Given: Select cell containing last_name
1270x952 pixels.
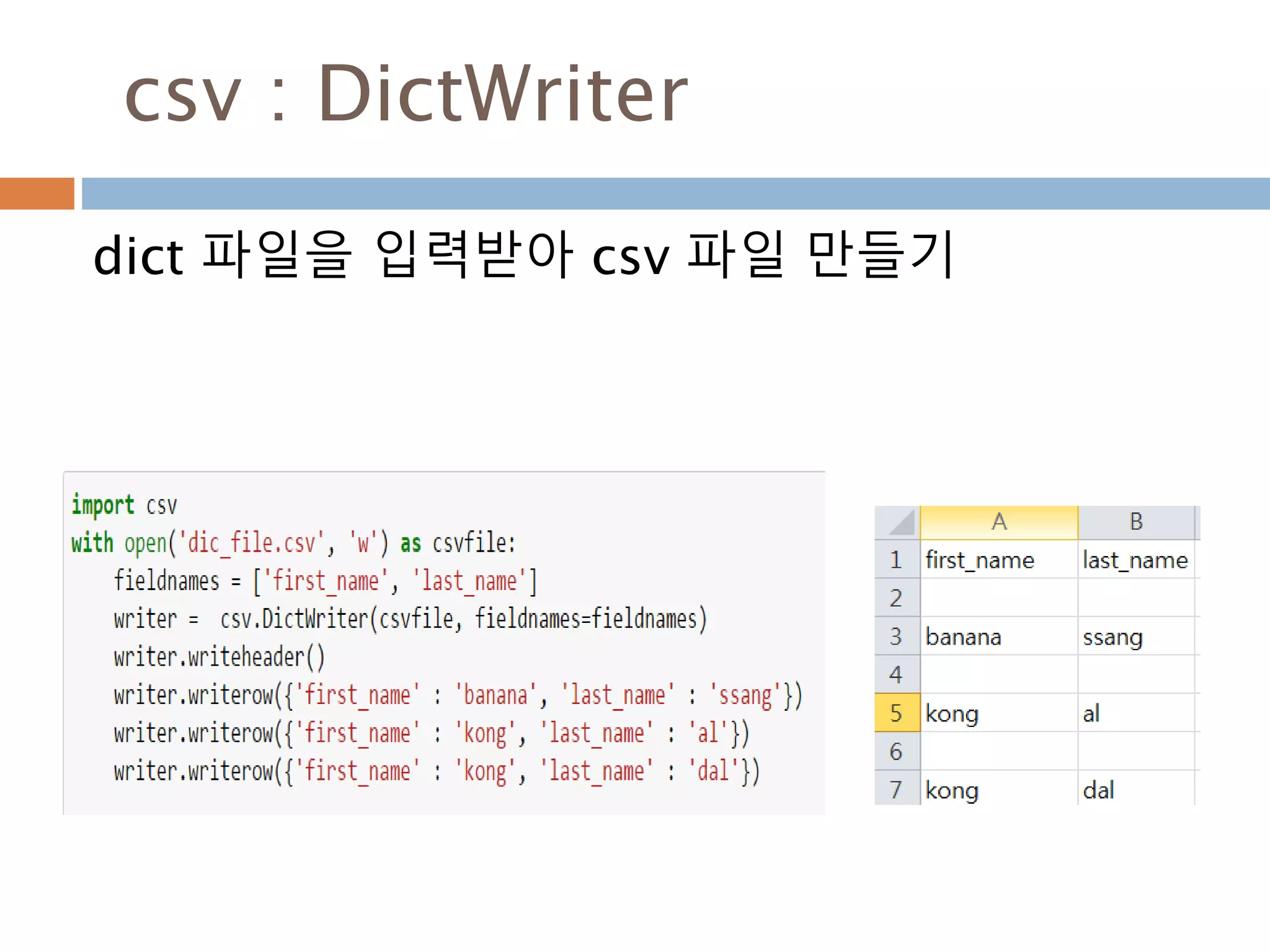Looking at the screenshot, I should [1135, 560].
